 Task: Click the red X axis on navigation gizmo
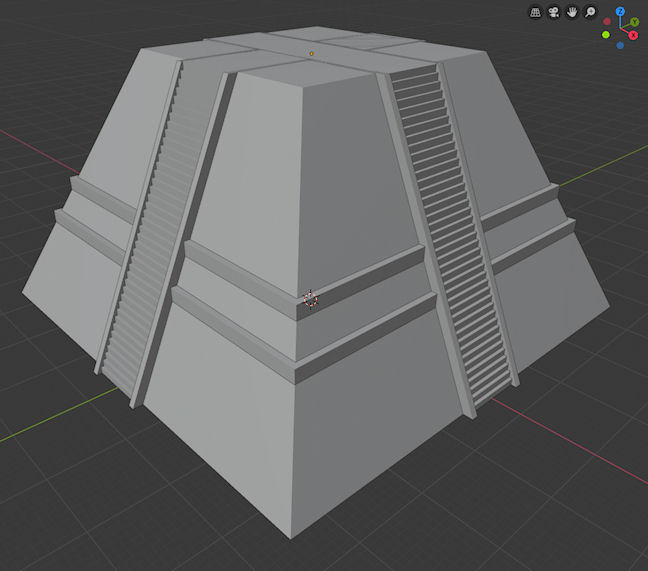(x=633, y=35)
